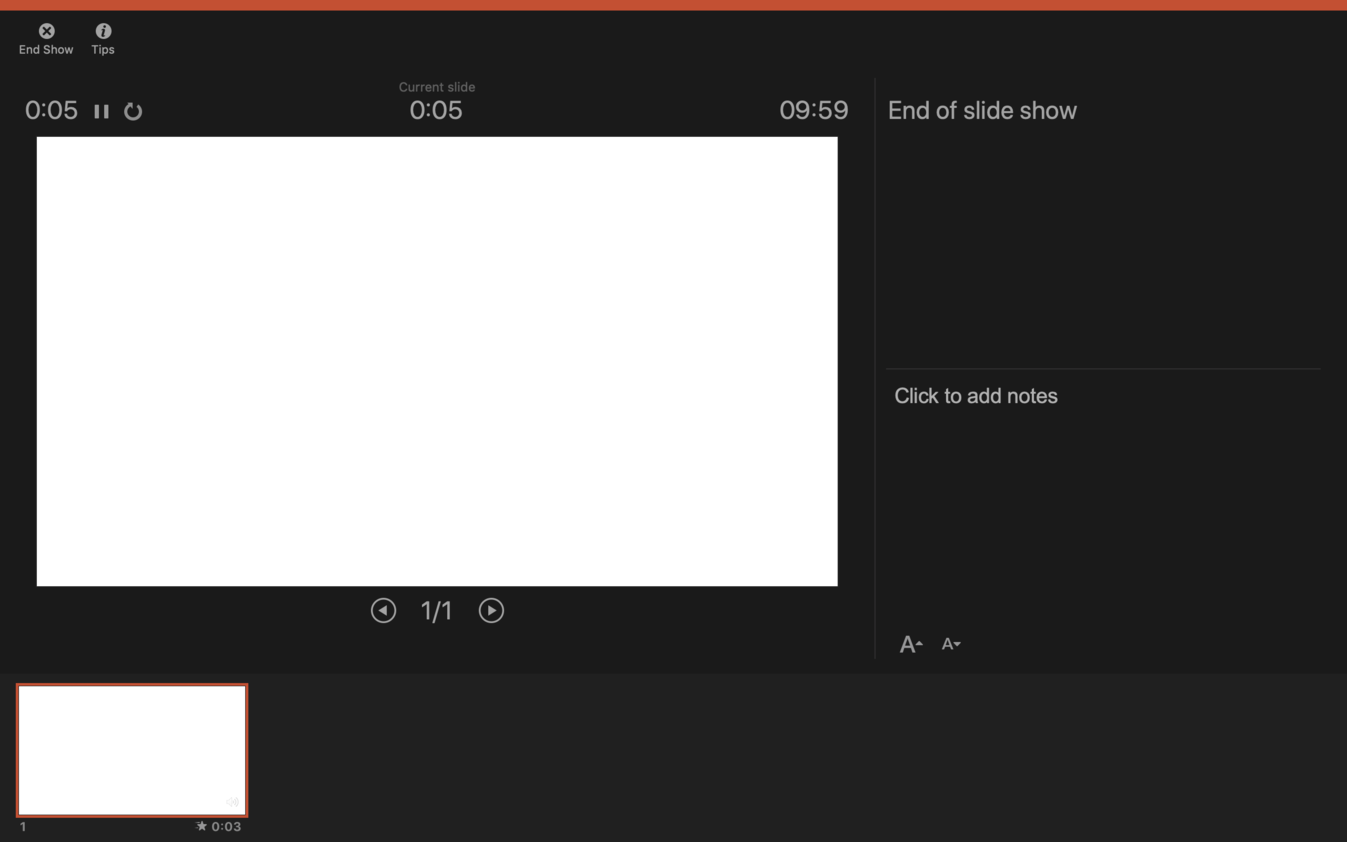Click the animation star below thumbnail
The image size is (1347, 842).
[201, 826]
